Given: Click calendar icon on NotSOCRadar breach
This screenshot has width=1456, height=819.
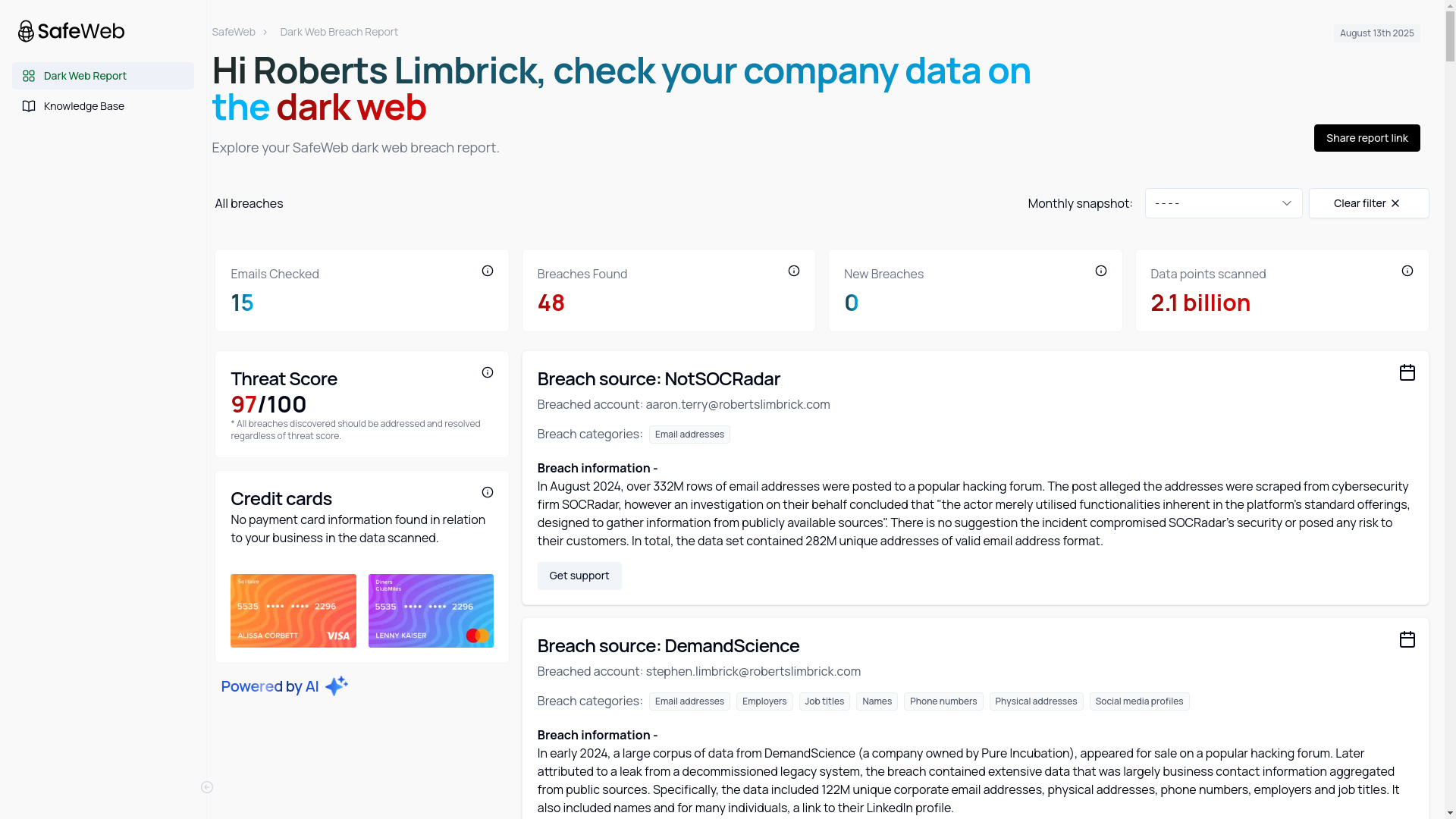Looking at the screenshot, I should pos(1407,372).
